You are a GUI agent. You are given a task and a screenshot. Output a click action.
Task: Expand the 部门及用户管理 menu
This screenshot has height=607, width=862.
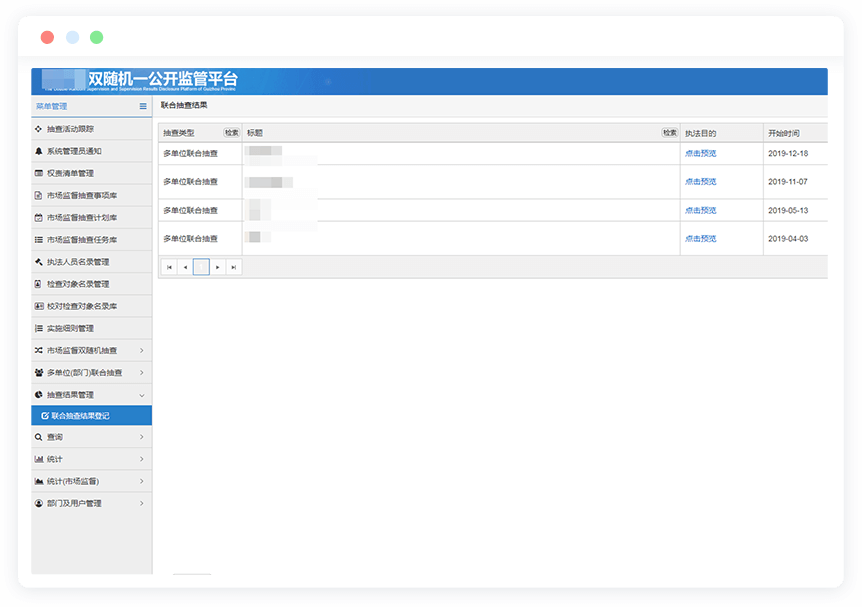141,503
